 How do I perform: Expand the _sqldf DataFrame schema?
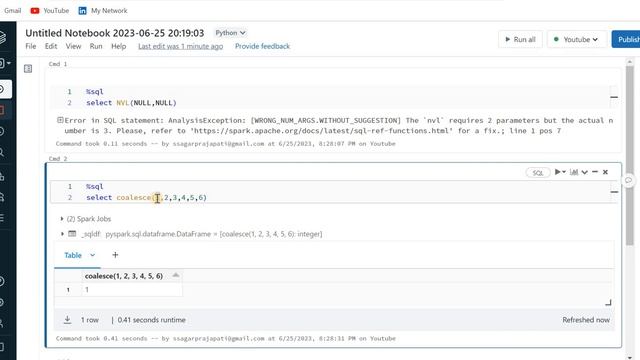click(x=62, y=234)
